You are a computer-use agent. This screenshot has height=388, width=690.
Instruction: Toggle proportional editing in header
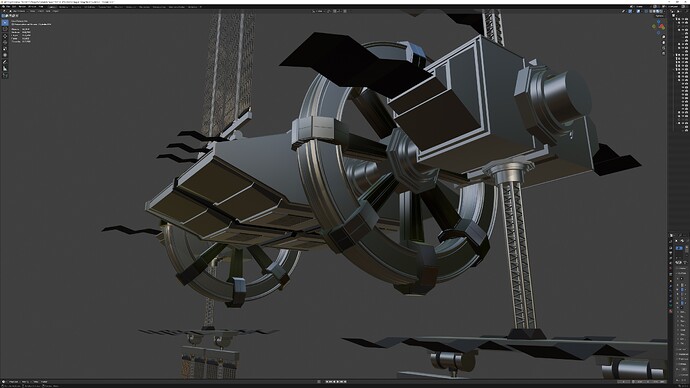[345, 11]
